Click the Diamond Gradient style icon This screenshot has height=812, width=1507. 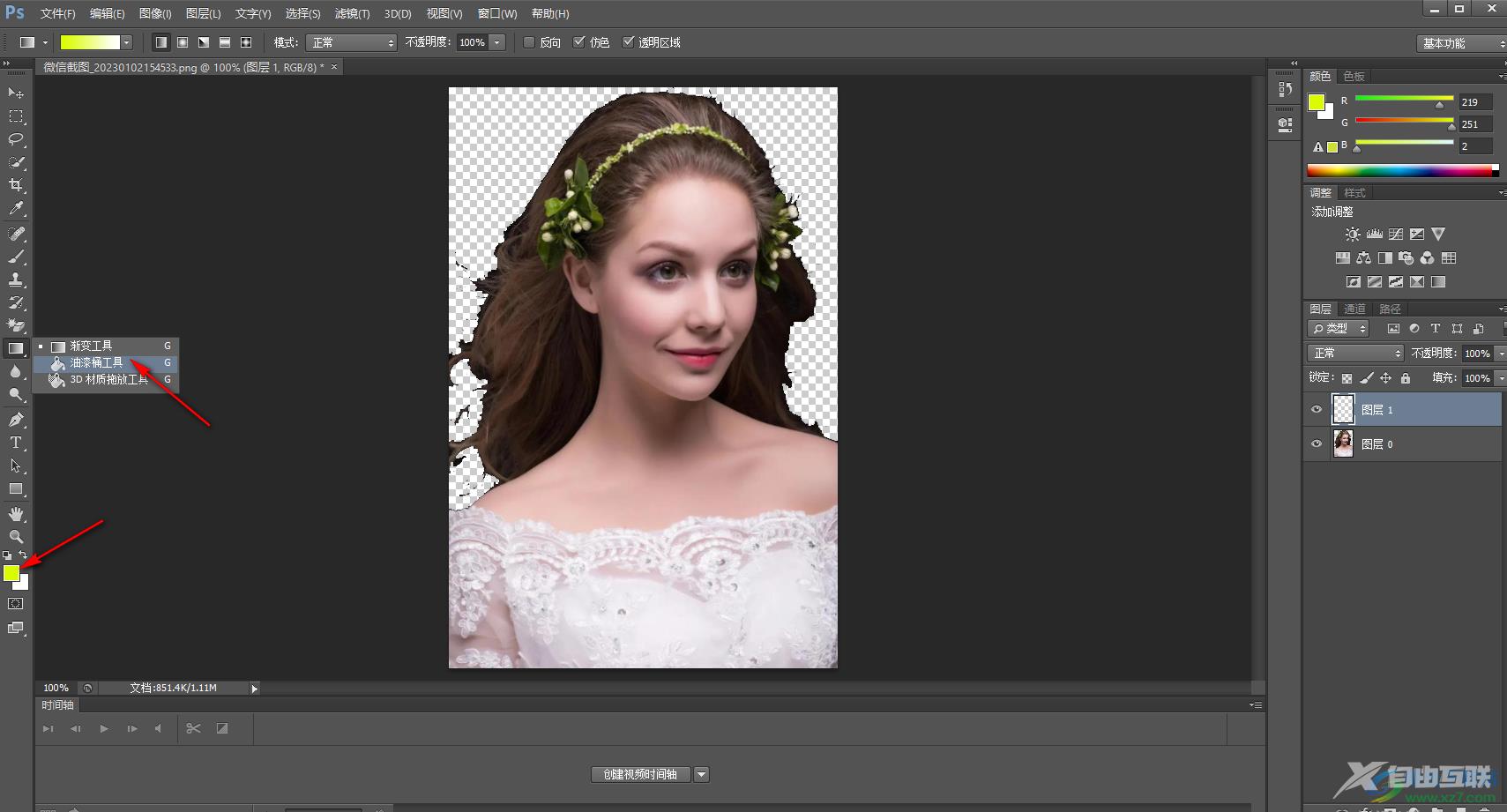click(246, 42)
